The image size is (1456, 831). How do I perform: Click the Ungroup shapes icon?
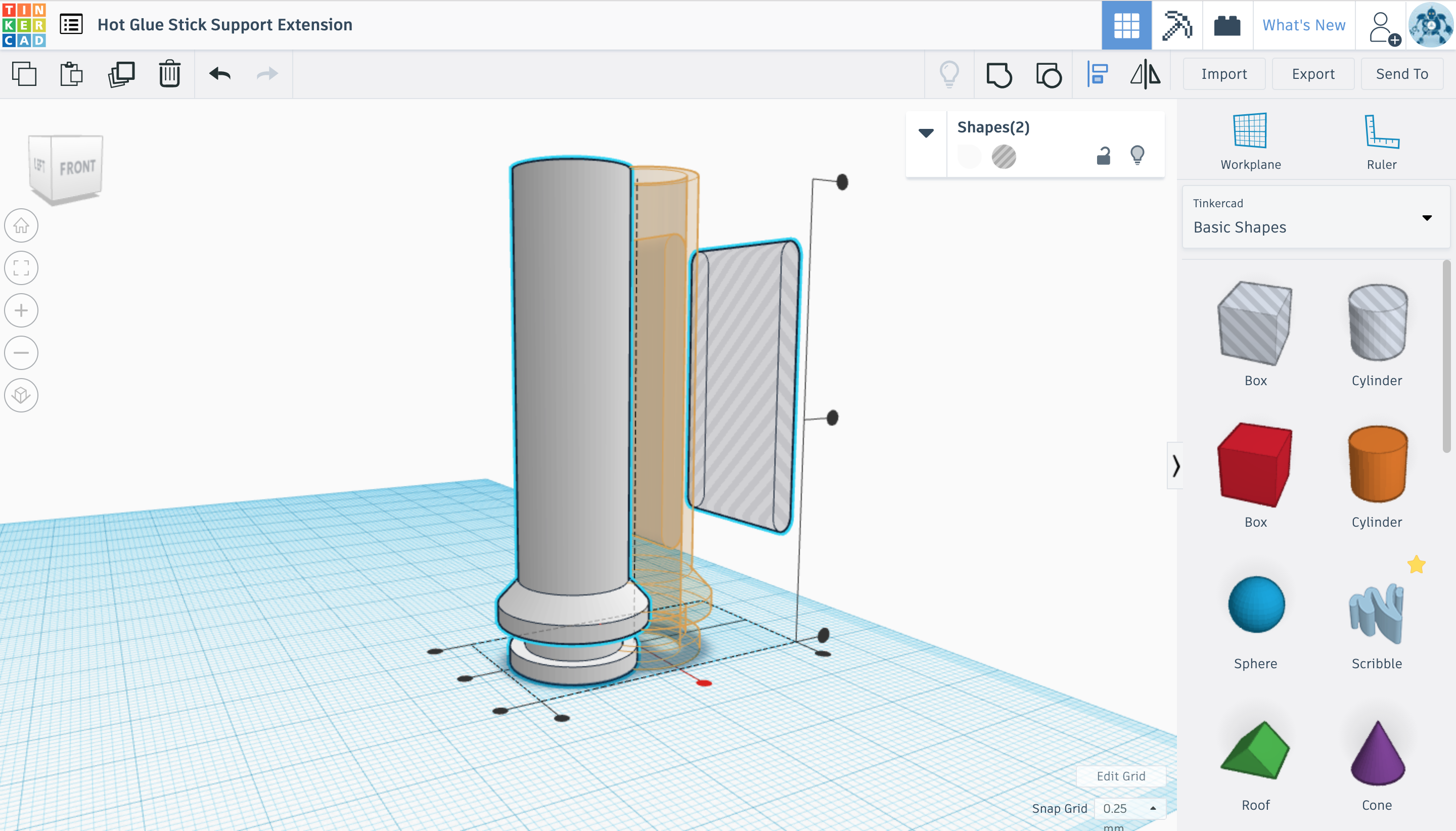[x=1049, y=75]
